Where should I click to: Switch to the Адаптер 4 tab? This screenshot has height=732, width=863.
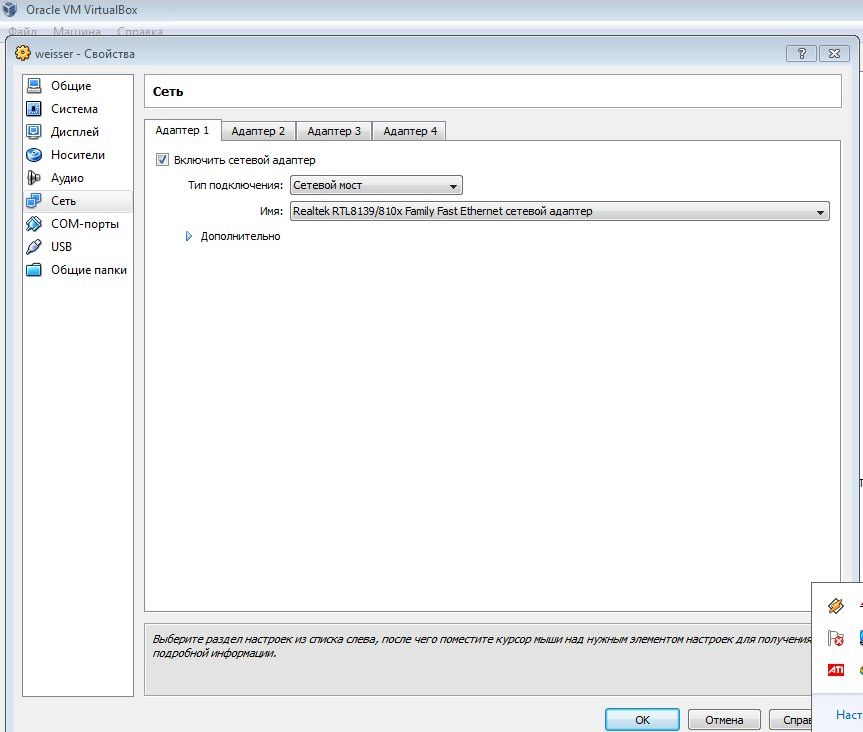[x=409, y=131]
